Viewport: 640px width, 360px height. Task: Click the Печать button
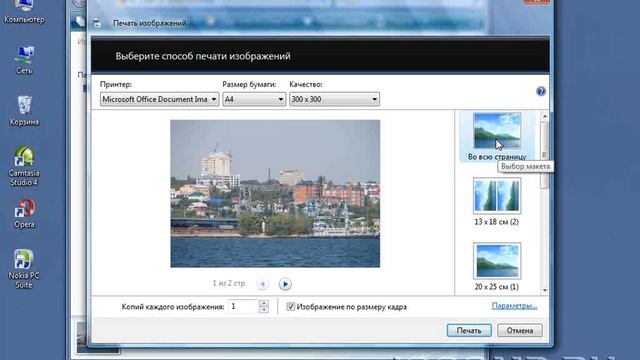pyautogui.click(x=469, y=330)
